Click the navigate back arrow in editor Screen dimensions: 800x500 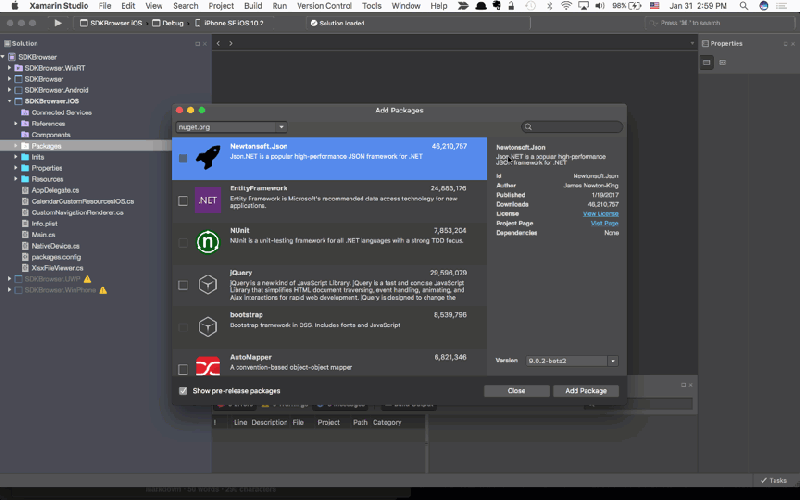click(218, 43)
